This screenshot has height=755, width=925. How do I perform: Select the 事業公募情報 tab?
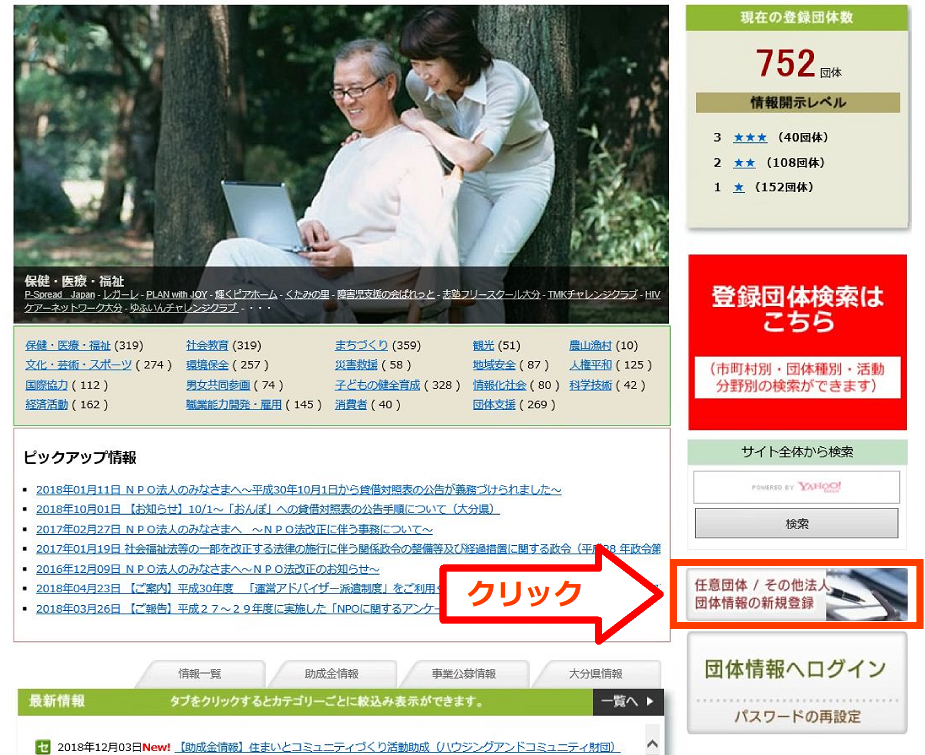[x=463, y=674]
